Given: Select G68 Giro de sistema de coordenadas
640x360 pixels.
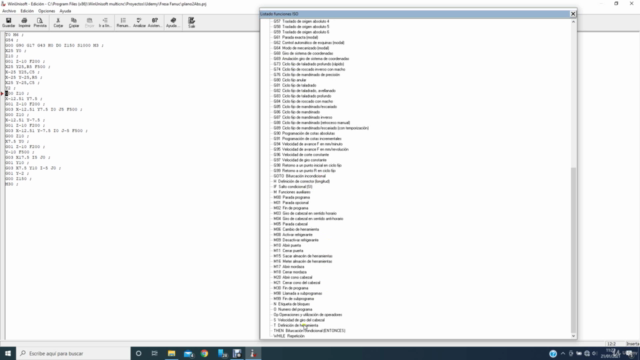Looking at the screenshot, I should coord(303,53).
